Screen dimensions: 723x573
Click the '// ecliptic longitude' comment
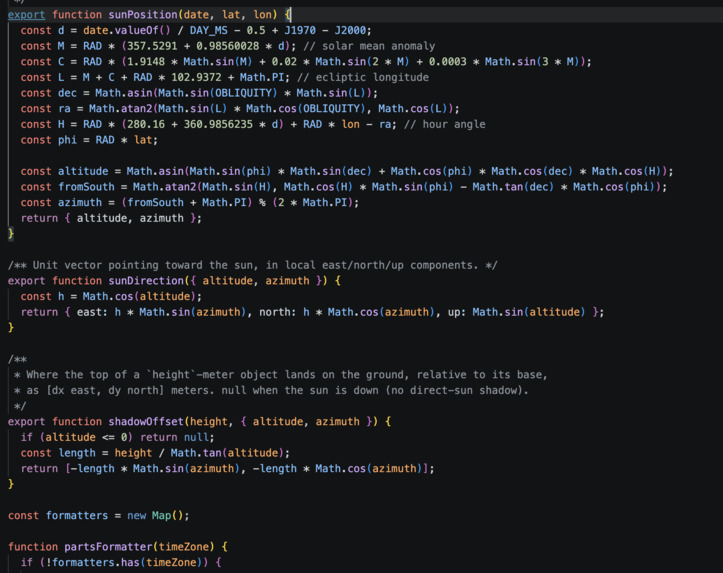[363, 77]
